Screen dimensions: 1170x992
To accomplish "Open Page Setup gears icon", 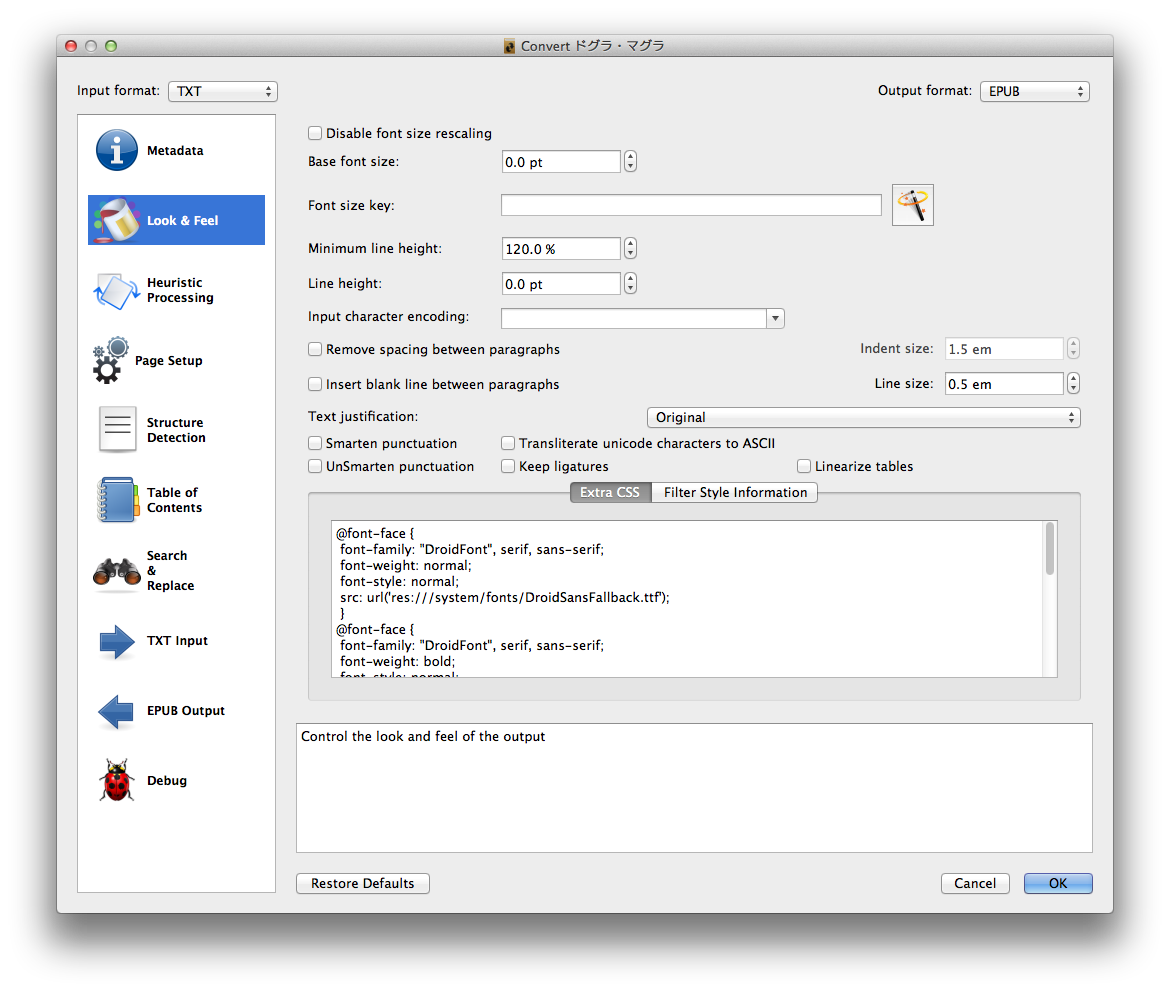I will pyautogui.click(x=110, y=361).
